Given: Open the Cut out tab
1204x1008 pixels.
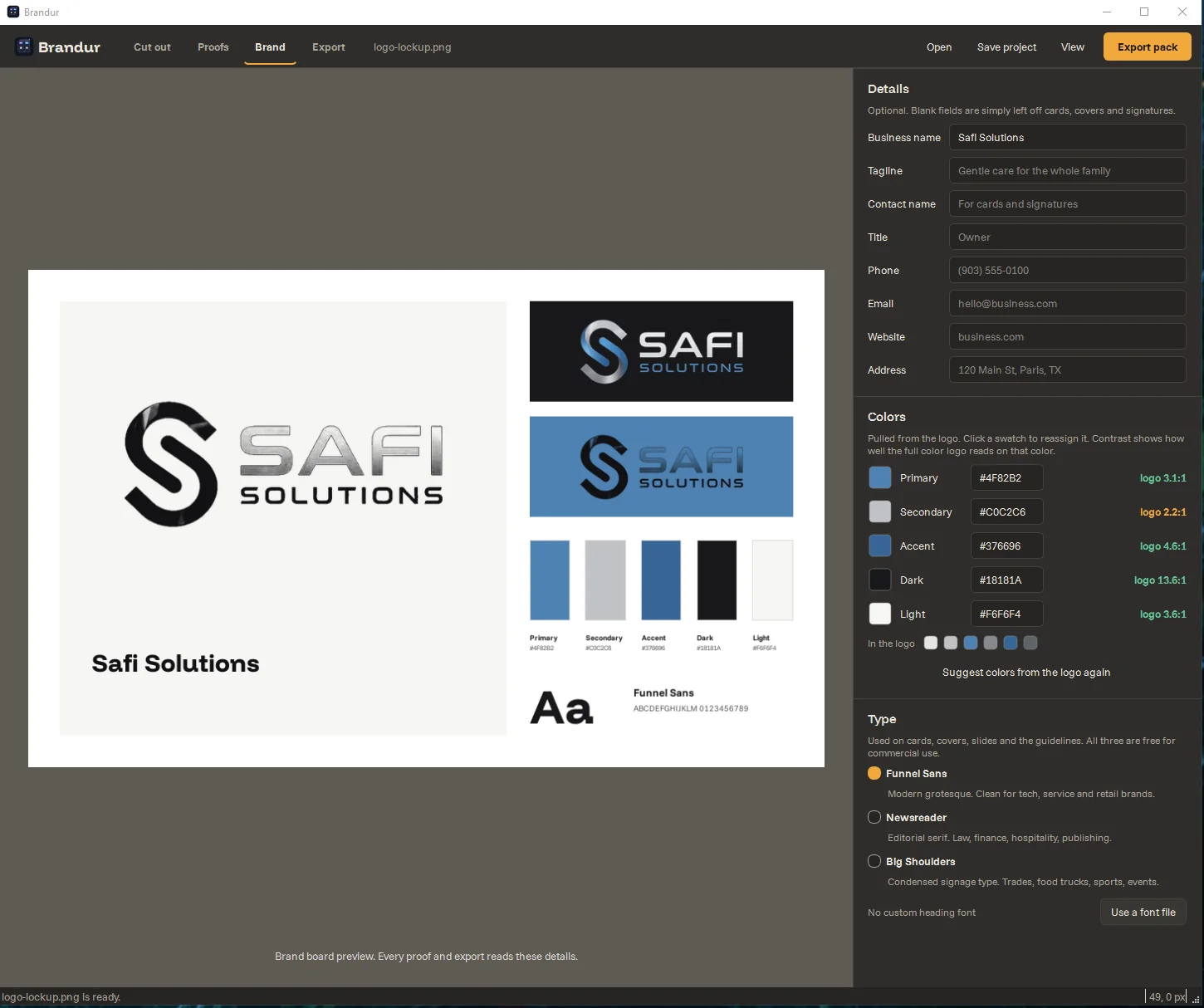Looking at the screenshot, I should [x=152, y=47].
